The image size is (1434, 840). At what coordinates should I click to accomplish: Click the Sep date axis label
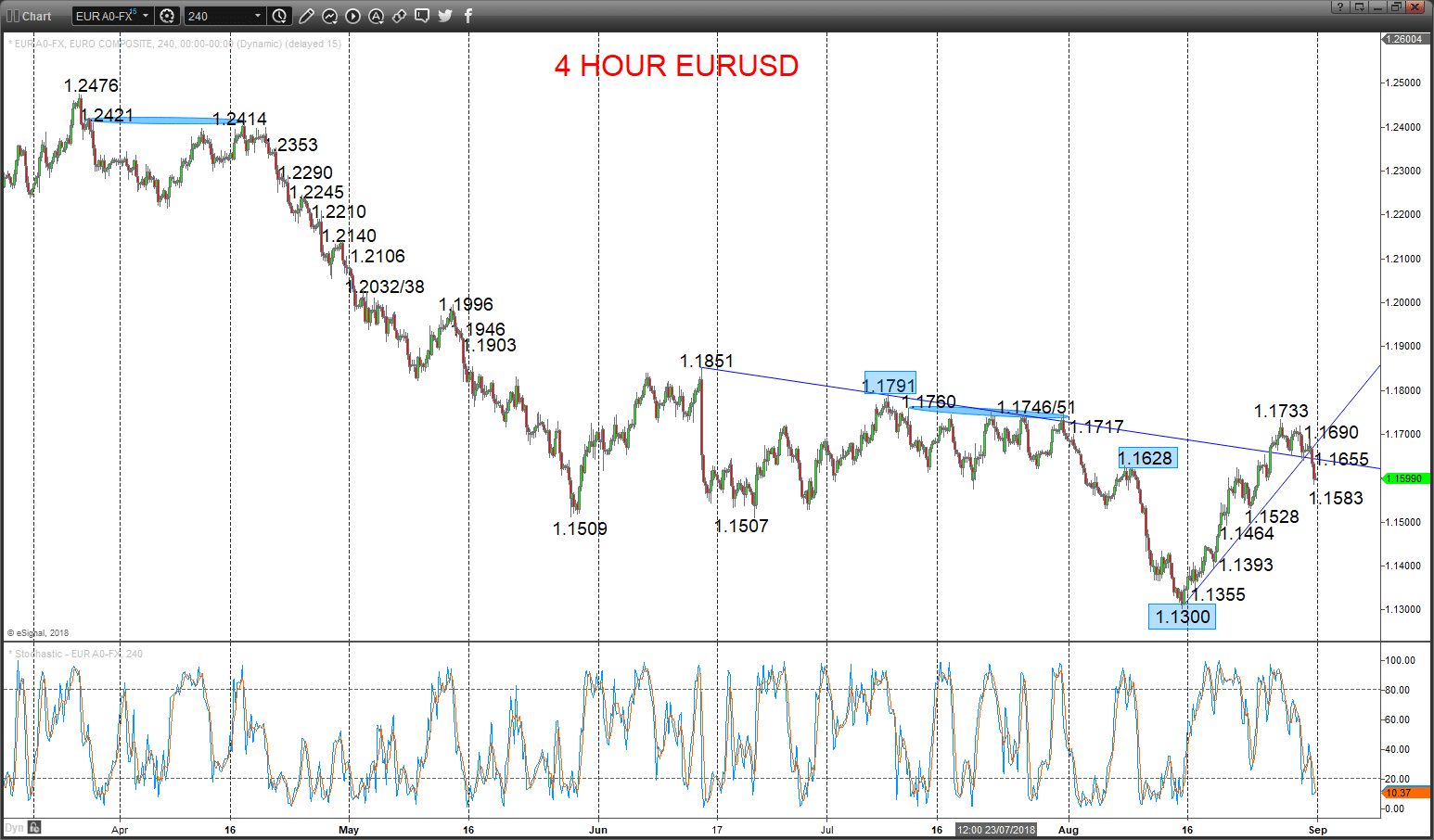click(1318, 830)
